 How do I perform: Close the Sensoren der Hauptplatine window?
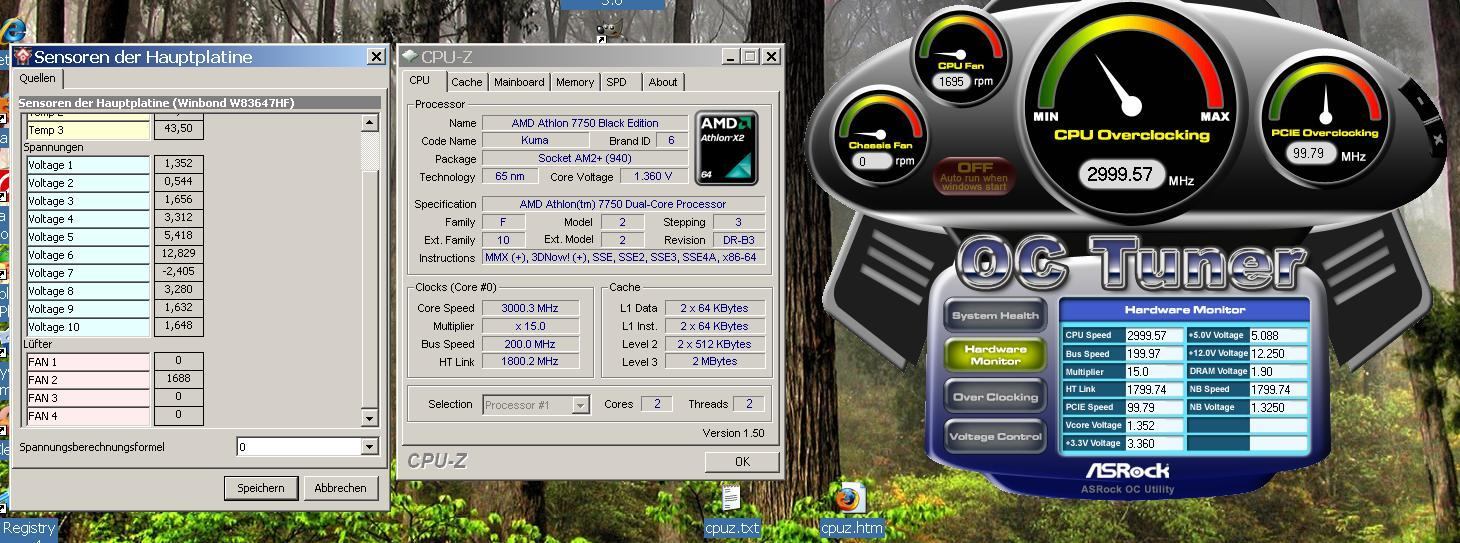376,57
